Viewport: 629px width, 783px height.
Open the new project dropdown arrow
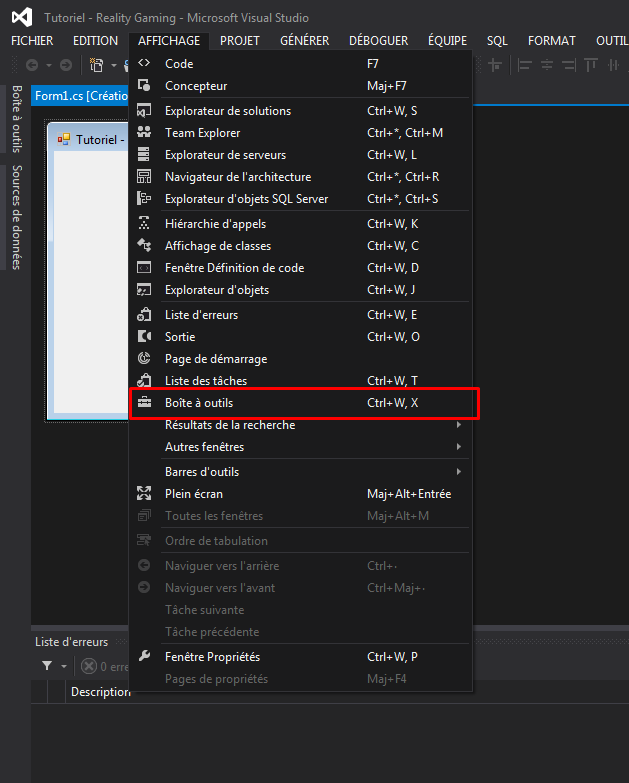113,65
